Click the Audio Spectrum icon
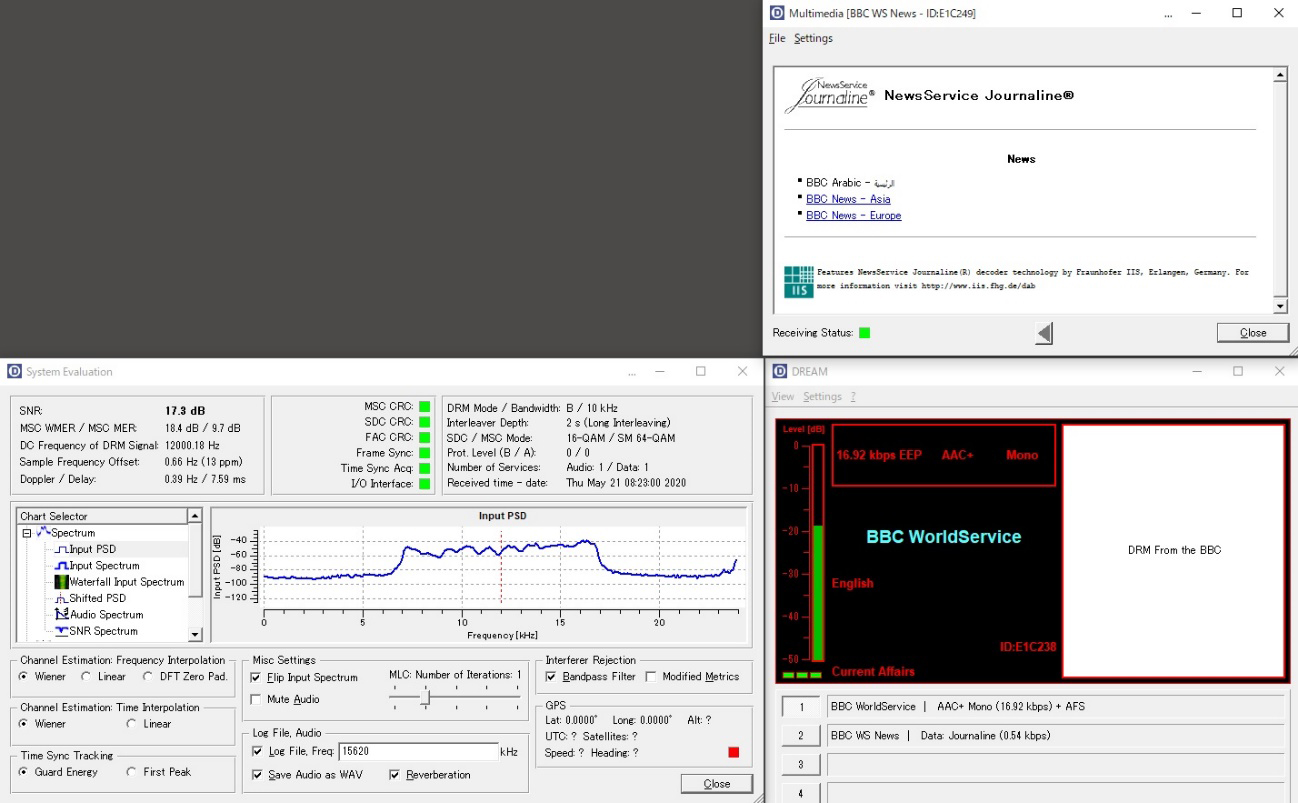Screen dimensions: 1298x803 [x=61, y=615]
